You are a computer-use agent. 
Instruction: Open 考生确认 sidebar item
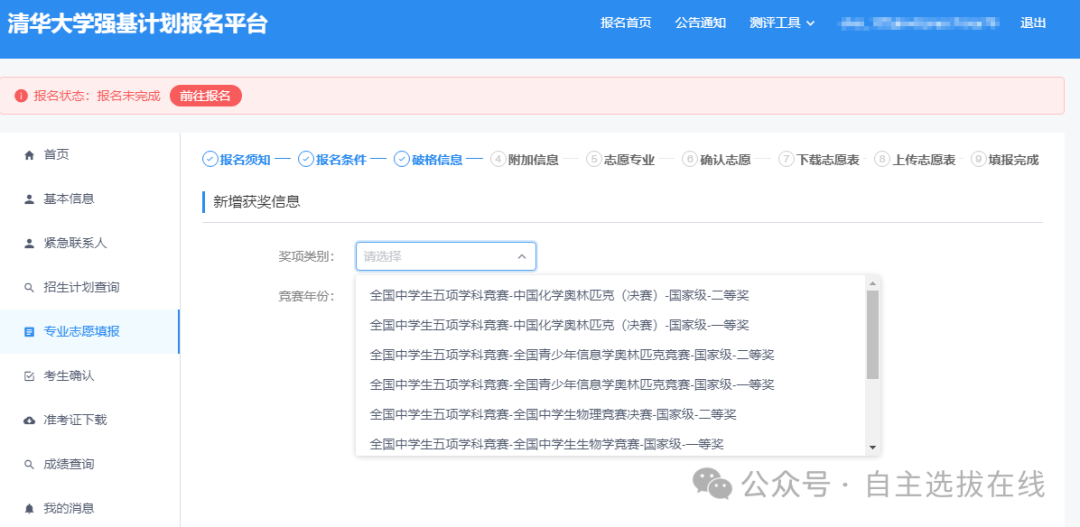tap(90, 376)
